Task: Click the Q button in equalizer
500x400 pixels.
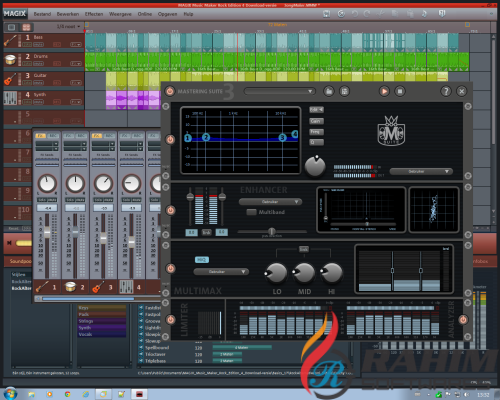Action: [316, 142]
